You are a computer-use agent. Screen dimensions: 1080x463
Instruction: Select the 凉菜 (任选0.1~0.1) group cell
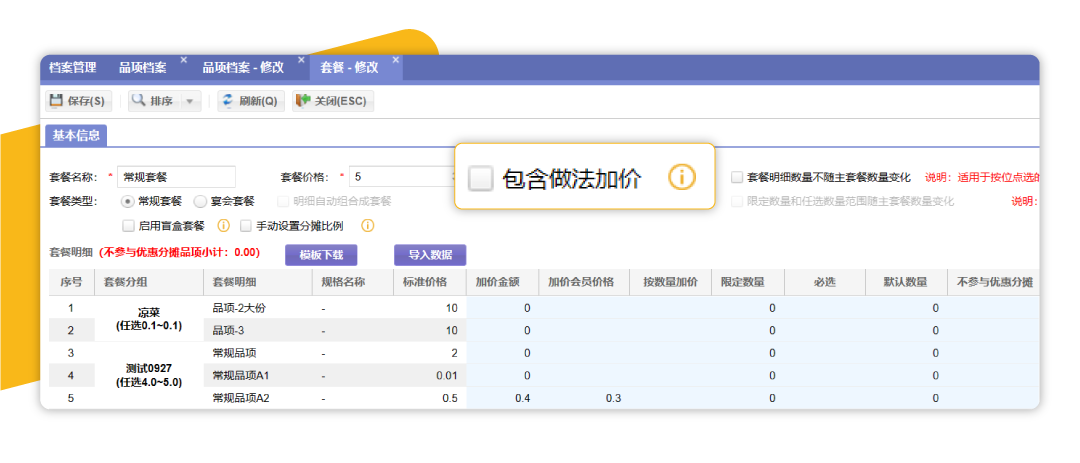149,319
